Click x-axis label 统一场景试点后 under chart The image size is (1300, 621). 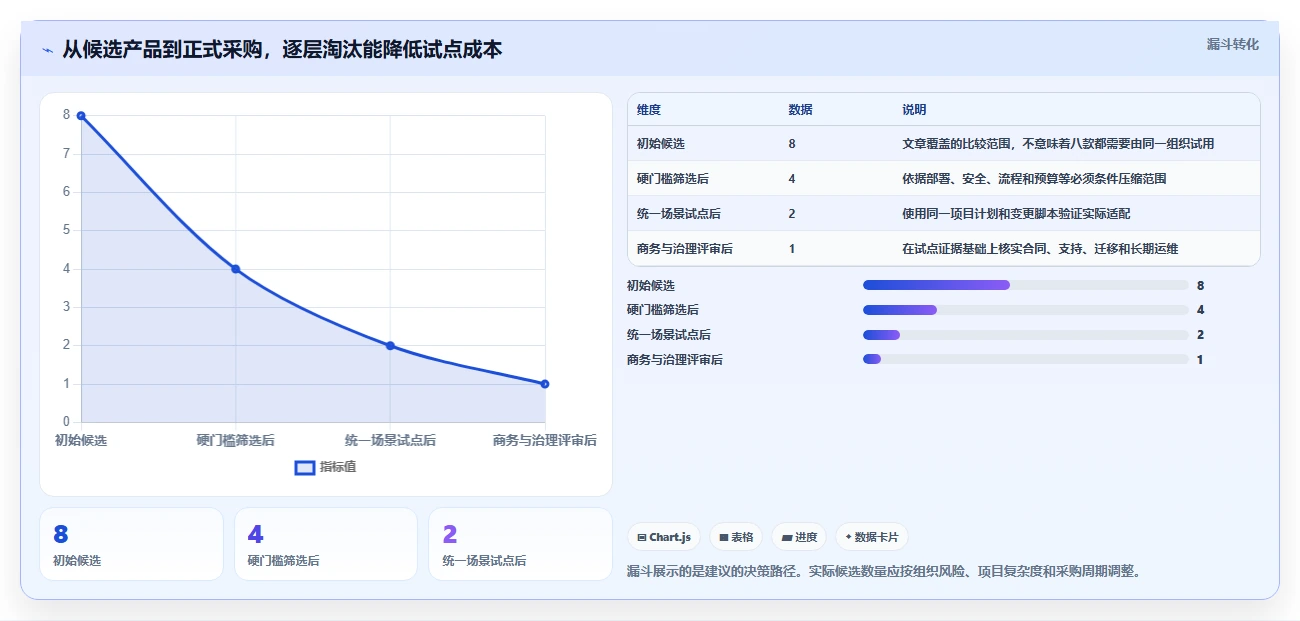390,440
